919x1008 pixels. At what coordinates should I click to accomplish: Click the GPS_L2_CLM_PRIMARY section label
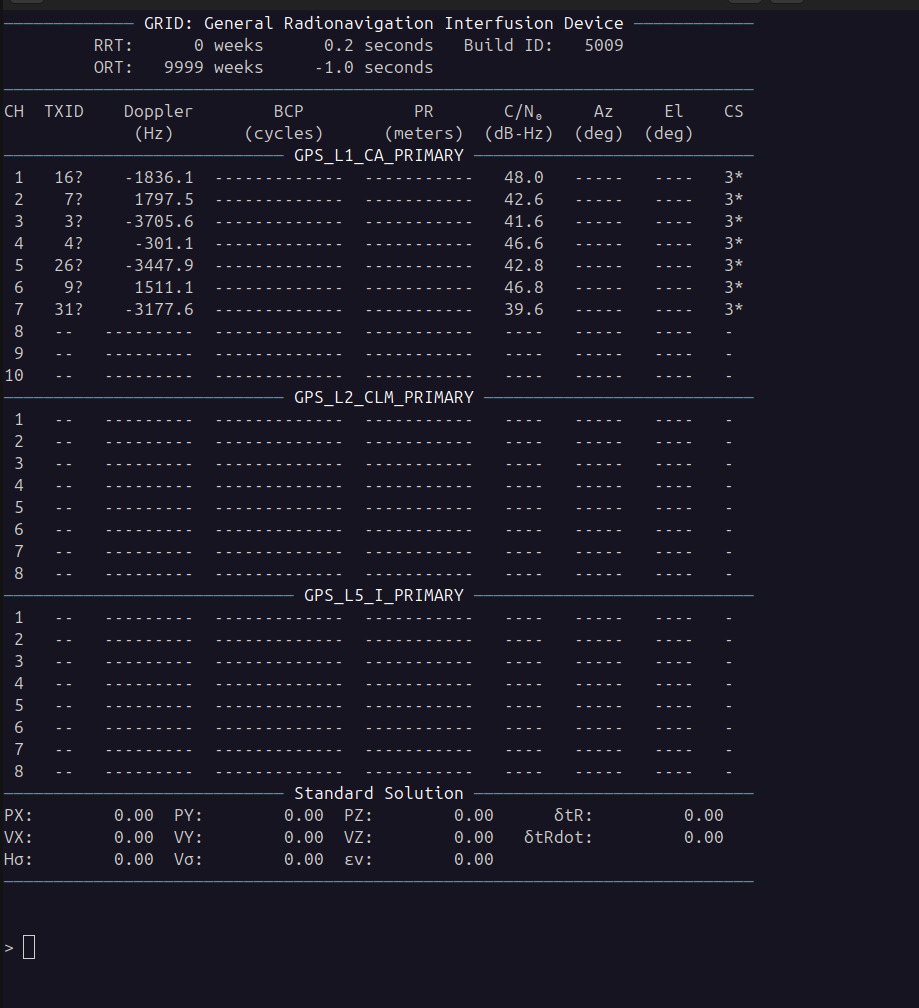click(x=384, y=397)
